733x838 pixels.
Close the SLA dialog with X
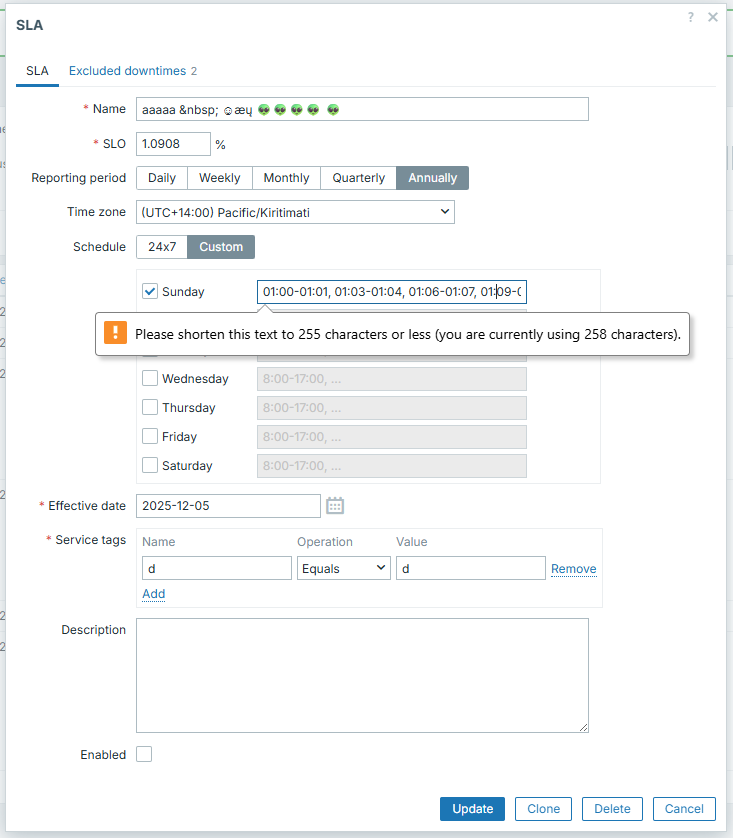pyautogui.click(x=713, y=18)
